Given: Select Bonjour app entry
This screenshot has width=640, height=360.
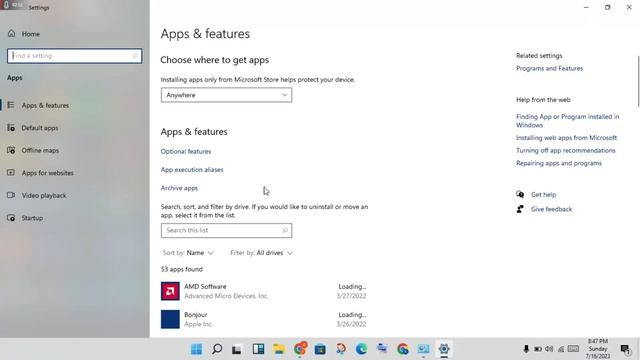Looking at the screenshot, I should [264, 320].
